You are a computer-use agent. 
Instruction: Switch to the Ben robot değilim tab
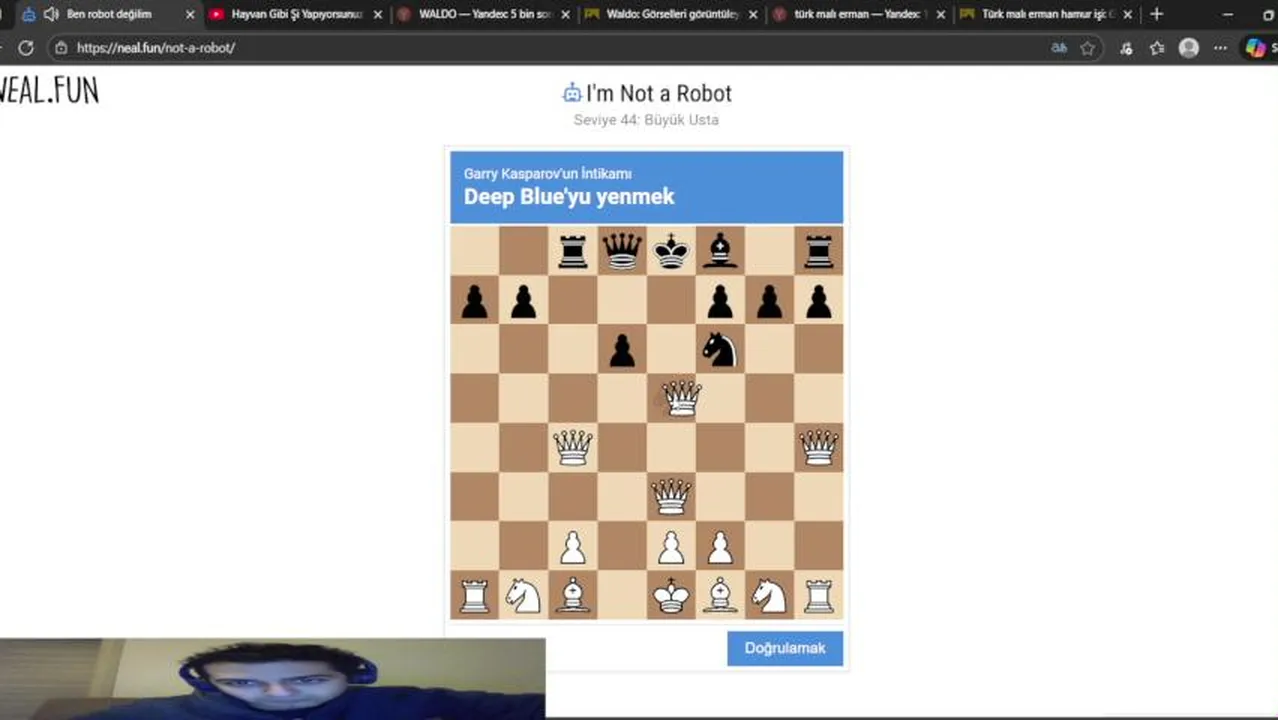pos(108,14)
